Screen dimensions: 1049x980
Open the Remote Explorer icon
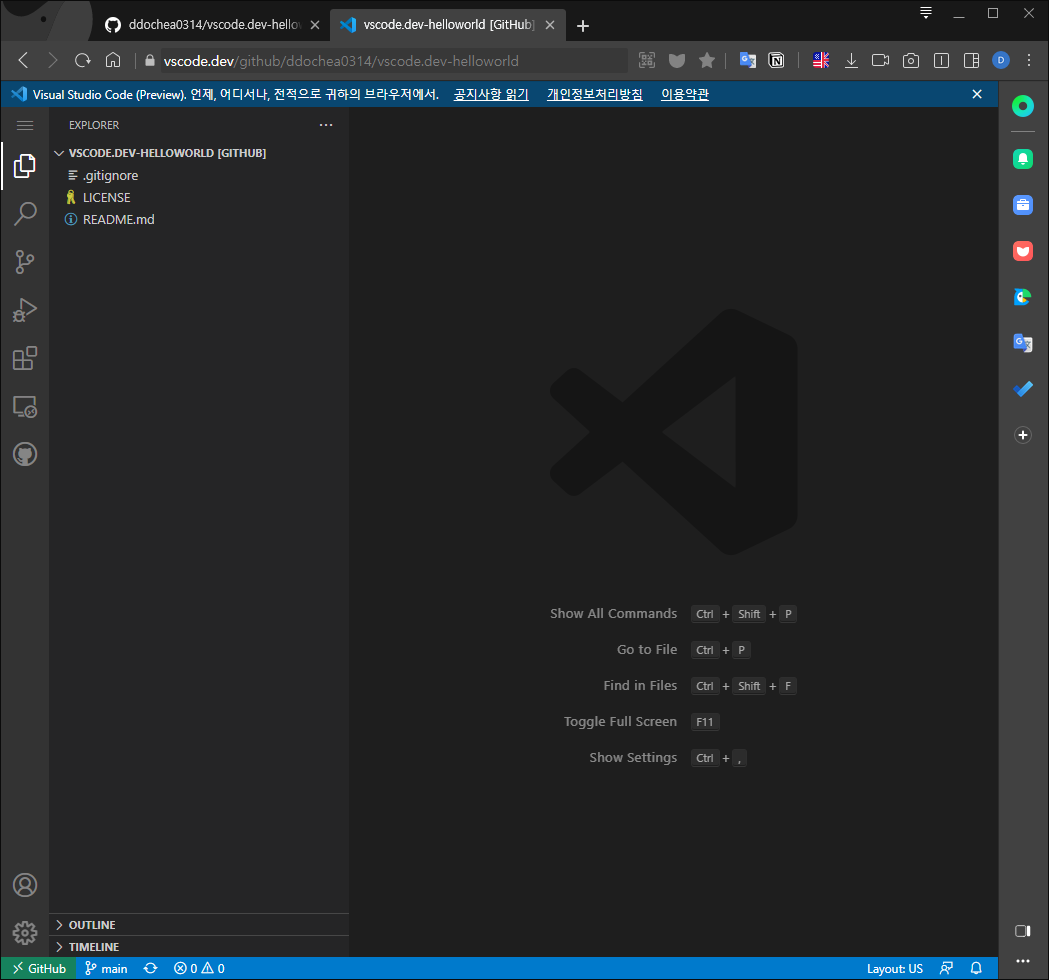click(25, 407)
